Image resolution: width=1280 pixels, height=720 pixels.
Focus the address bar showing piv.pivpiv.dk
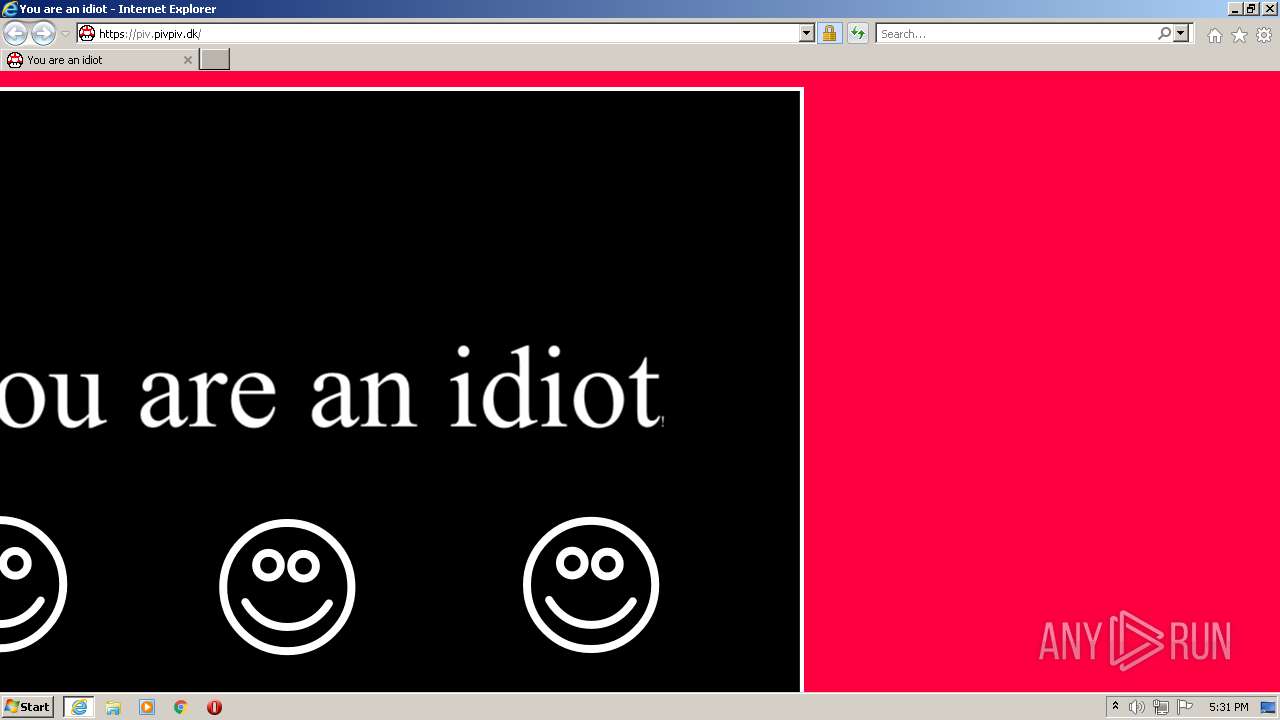(447, 34)
